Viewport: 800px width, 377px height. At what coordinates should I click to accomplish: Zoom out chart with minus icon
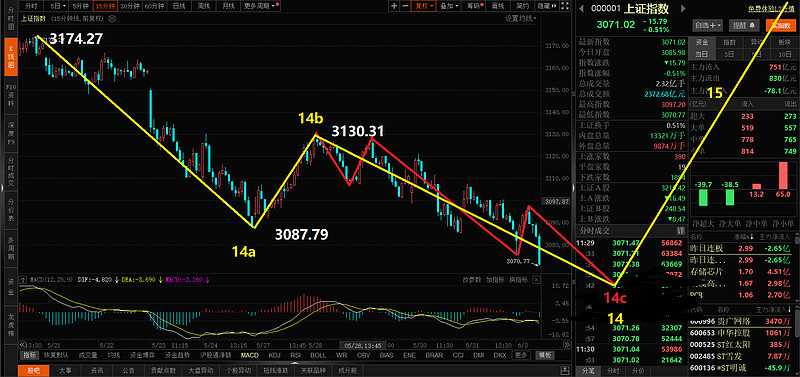coord(405,6)
